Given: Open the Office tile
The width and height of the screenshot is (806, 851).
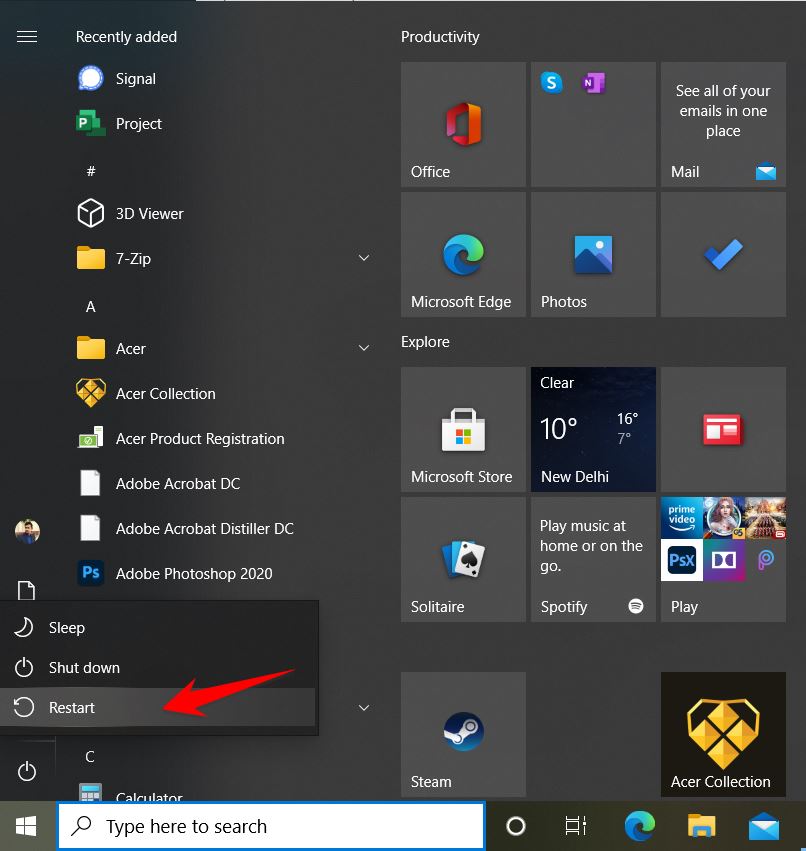Looking at the screenshot, I should [x=464, y=124].
